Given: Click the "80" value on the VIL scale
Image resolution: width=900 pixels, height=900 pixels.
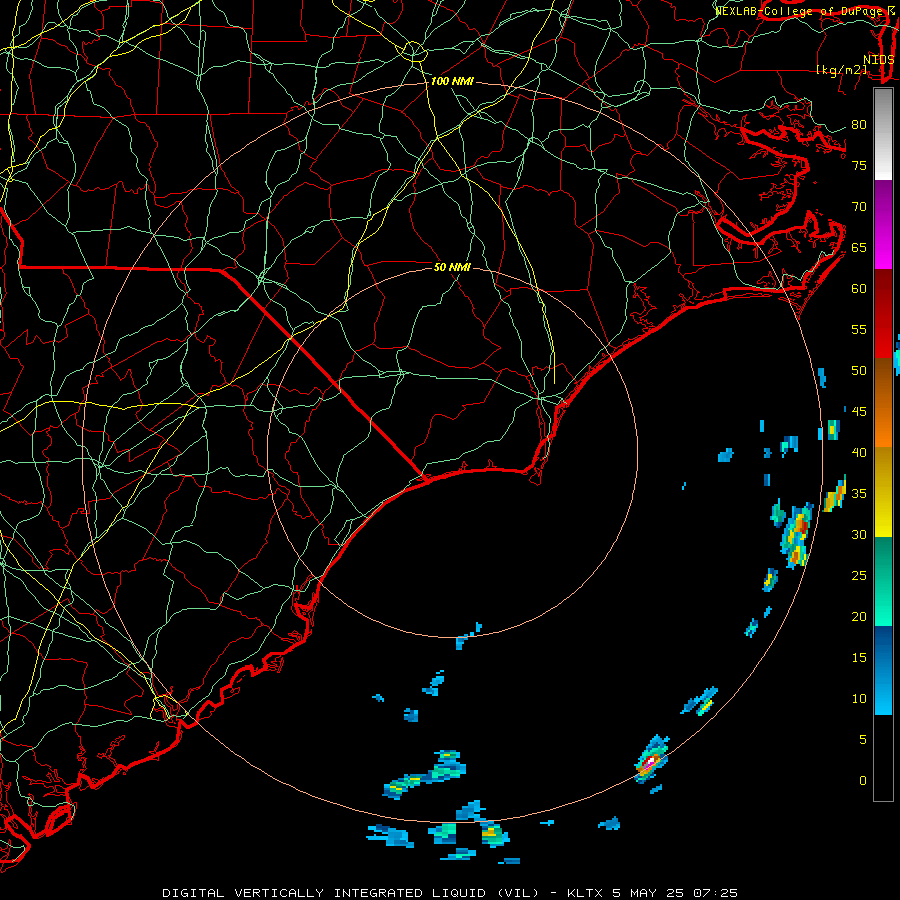Looking at the screenshot, I should click(859, 125).
